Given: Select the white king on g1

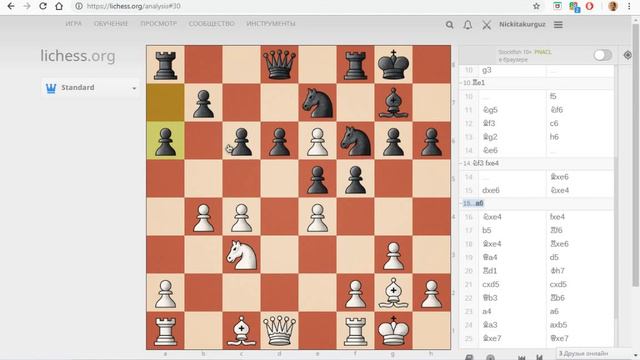Looking at the screenshot, I should pyautogui.click(x=393, y=331).
